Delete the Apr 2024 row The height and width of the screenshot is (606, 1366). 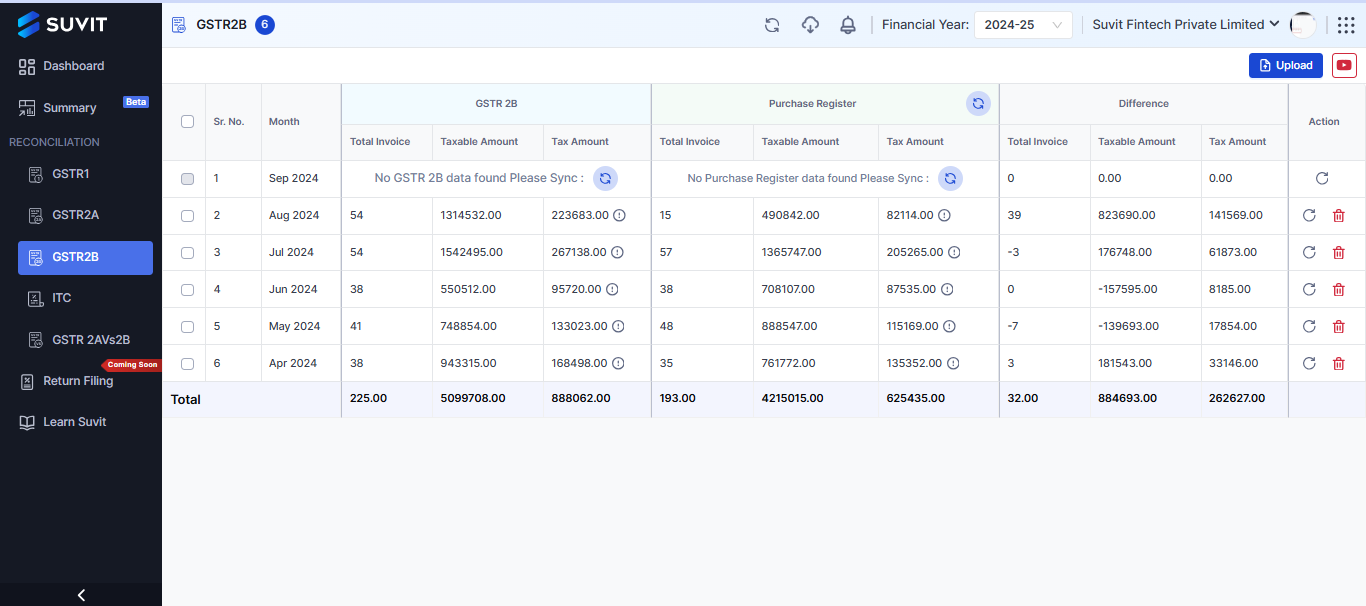1338,363
